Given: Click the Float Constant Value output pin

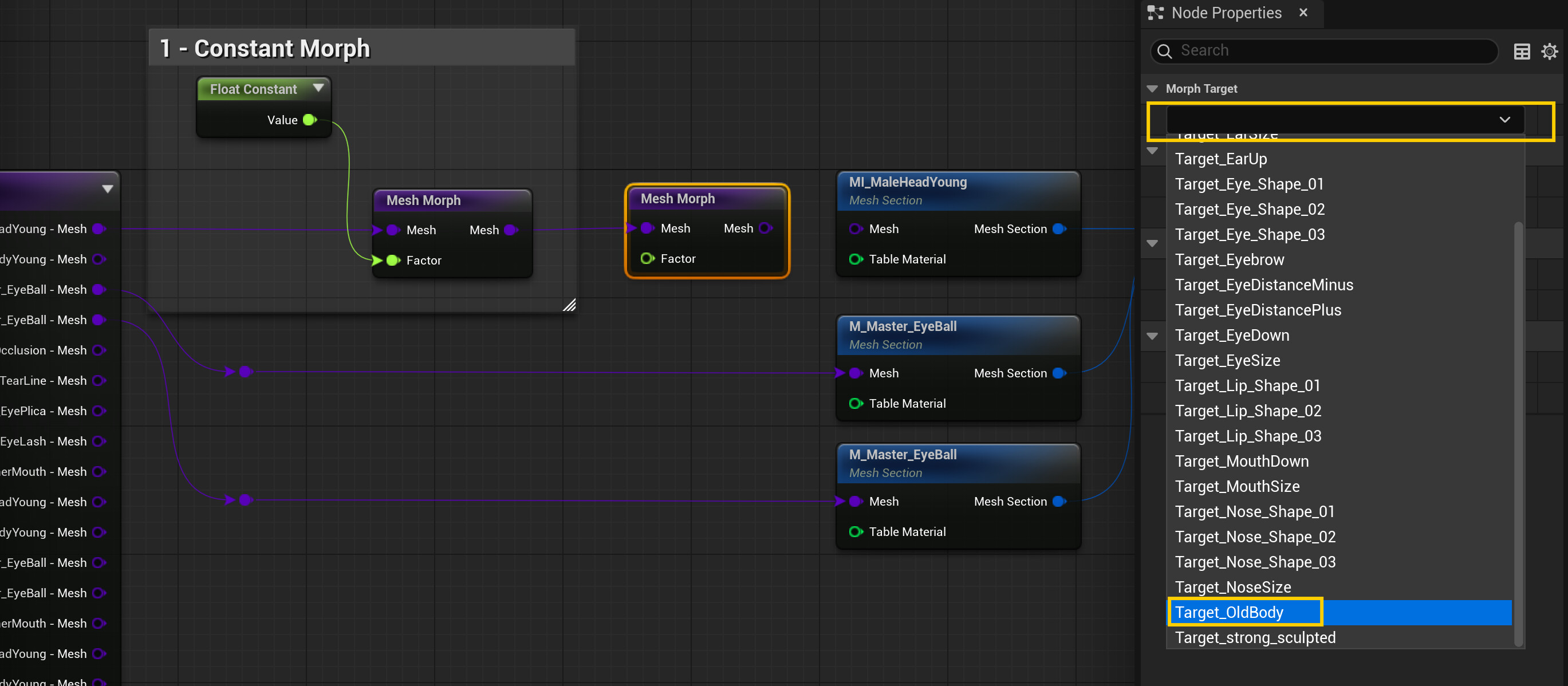Looking at the screenshot, I should click(x=310, y=119).
